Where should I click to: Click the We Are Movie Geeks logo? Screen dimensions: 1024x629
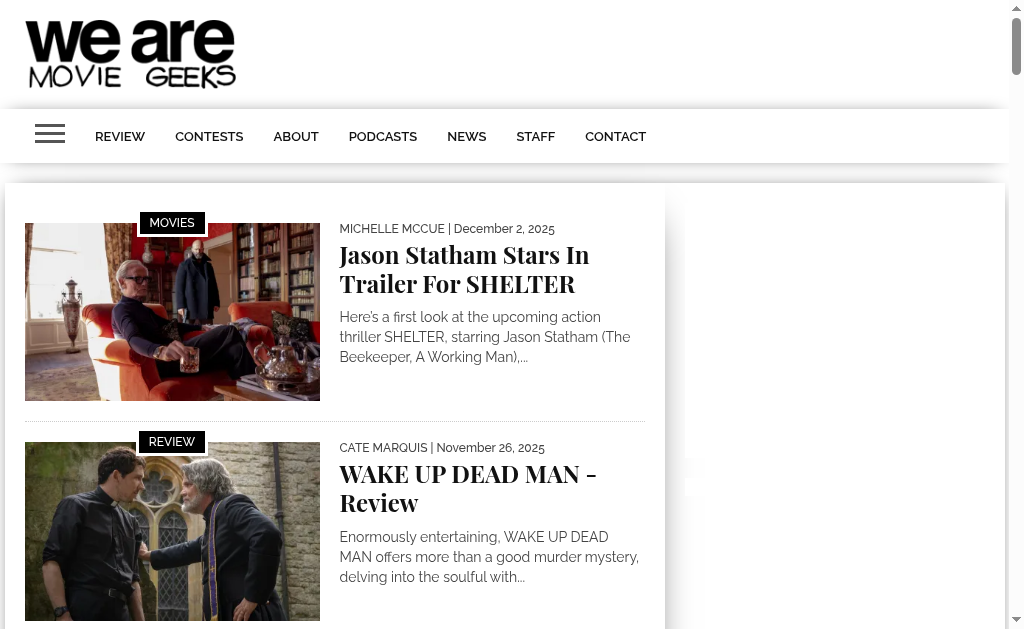(x=131, y=54)
